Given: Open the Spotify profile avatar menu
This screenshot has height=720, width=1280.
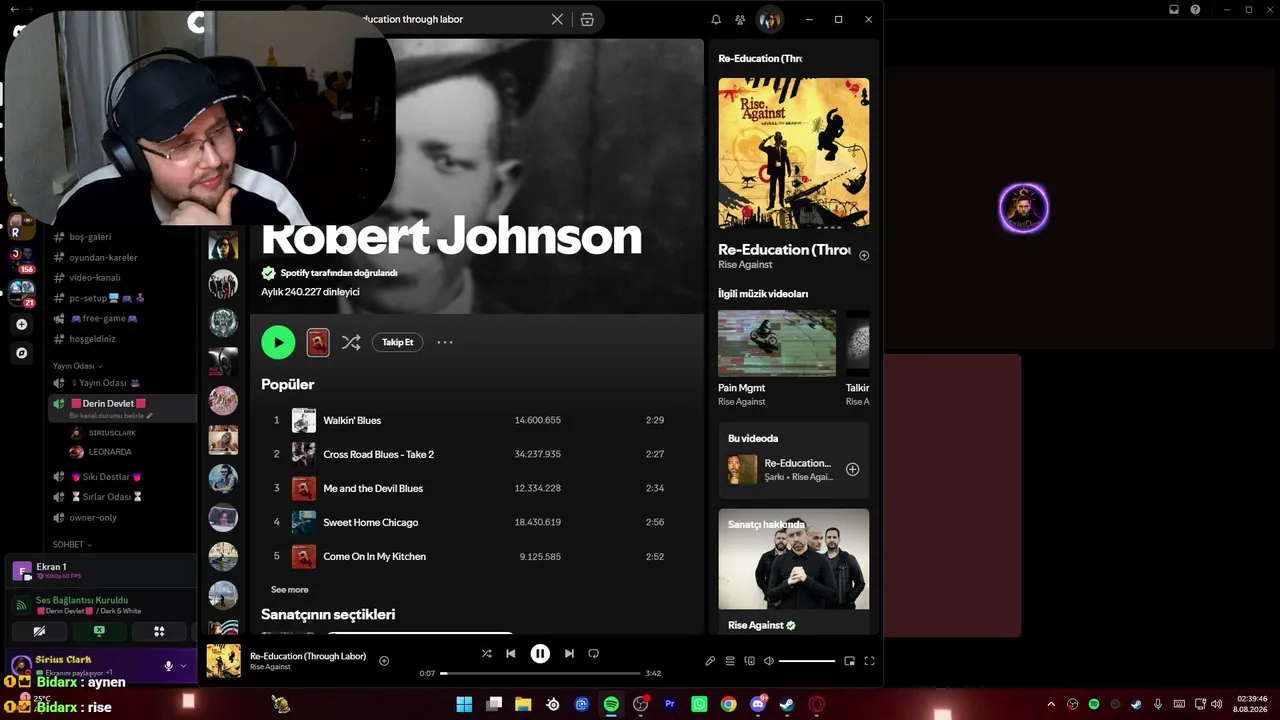Looking at the screenshot, I should [x=769, y=19].
